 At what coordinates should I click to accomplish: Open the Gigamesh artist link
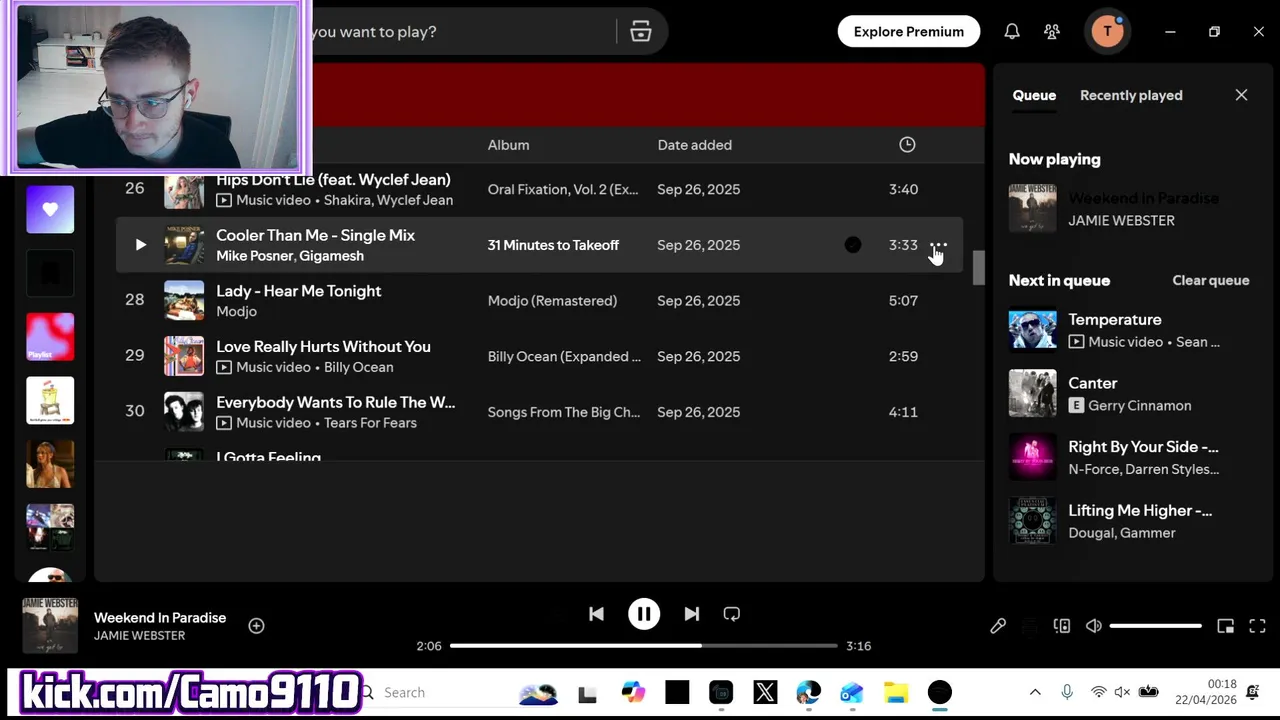click(x=332, y=256)
